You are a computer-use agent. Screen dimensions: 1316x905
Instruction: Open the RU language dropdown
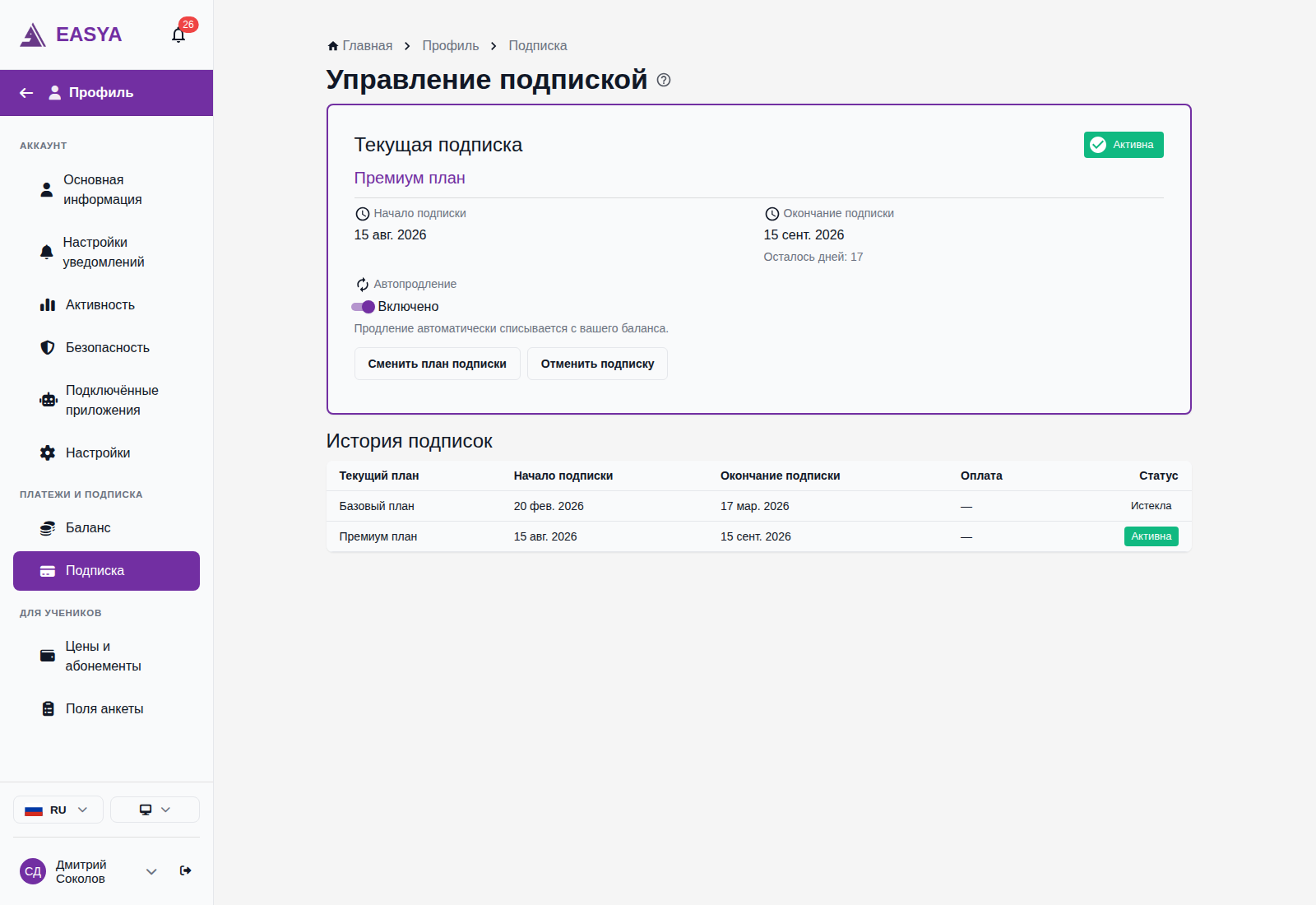click(58, 810)
